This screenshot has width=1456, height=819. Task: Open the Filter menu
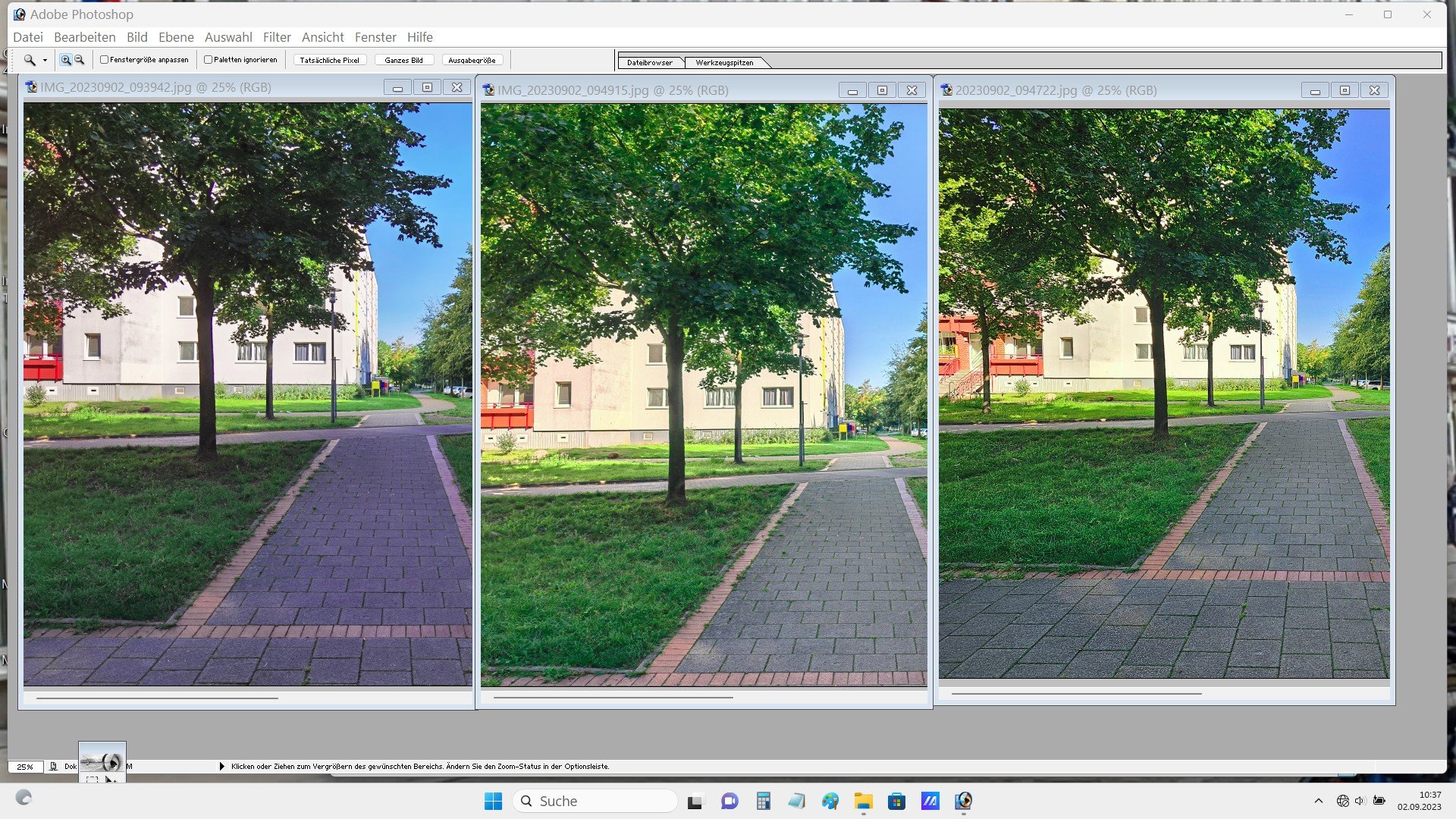tap(277, 37)
